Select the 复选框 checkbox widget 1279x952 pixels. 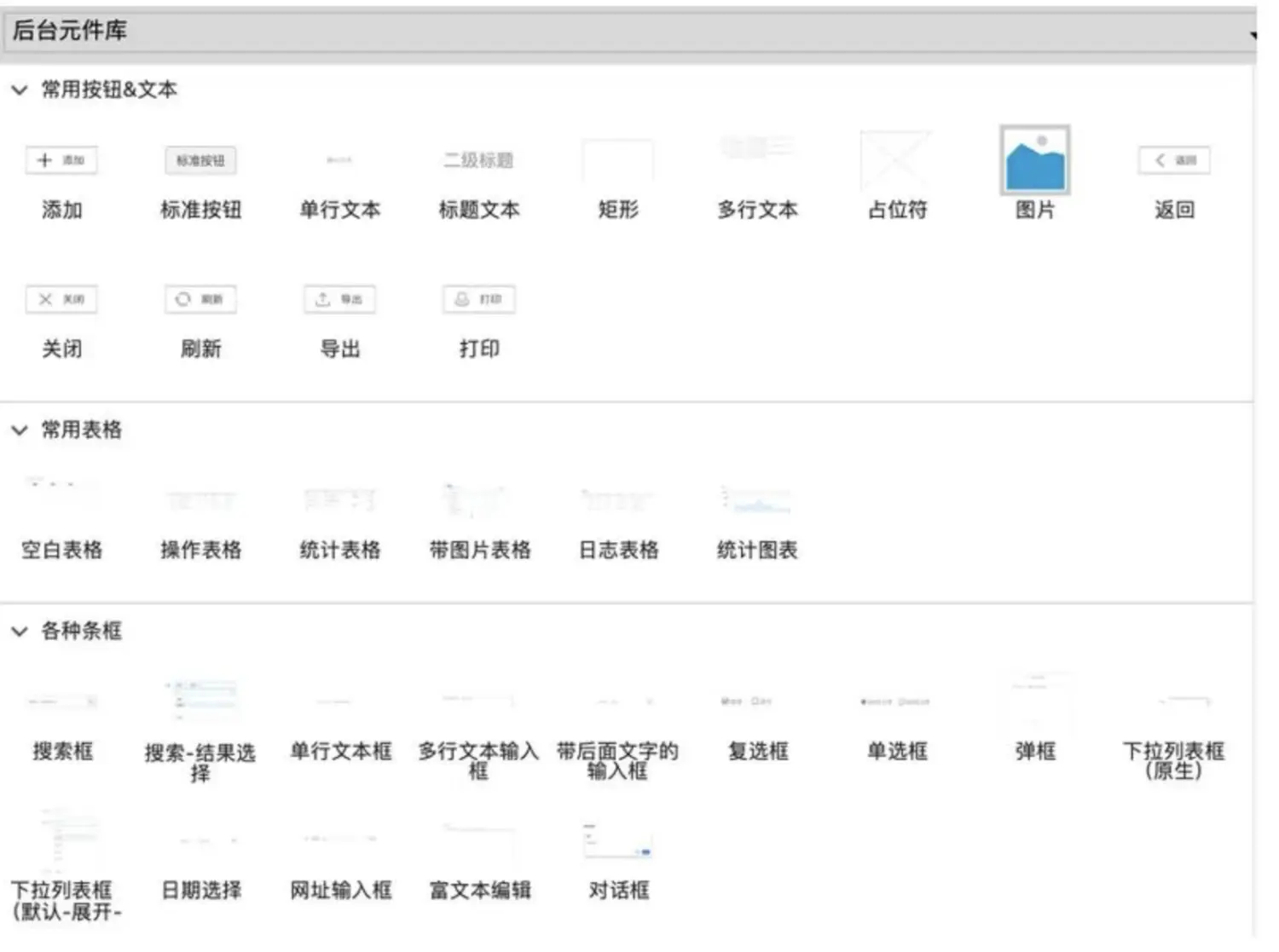[x=757, y=703]
